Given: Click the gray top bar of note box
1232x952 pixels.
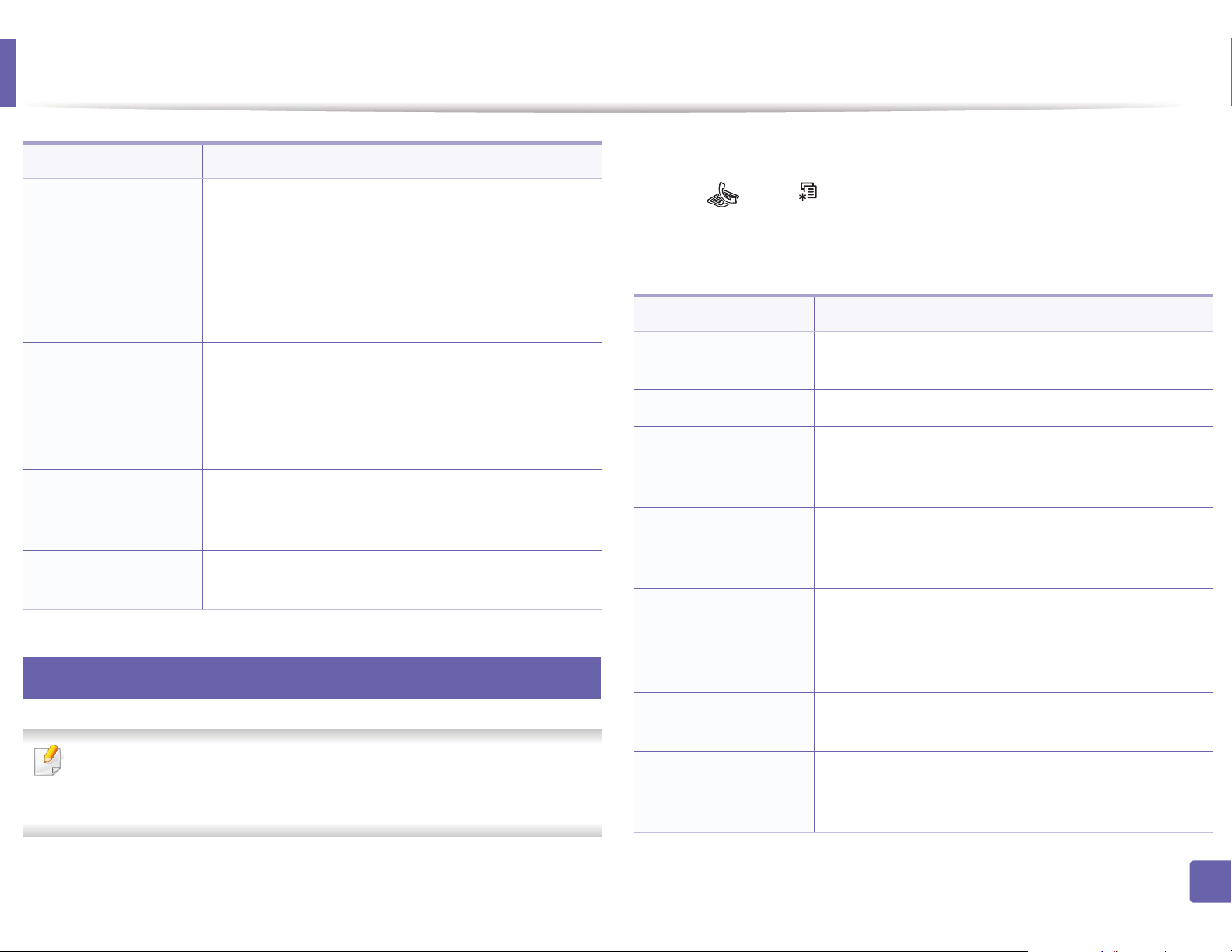Looking at the screenshot, I should pyautogui.click(x=312, y=735).
